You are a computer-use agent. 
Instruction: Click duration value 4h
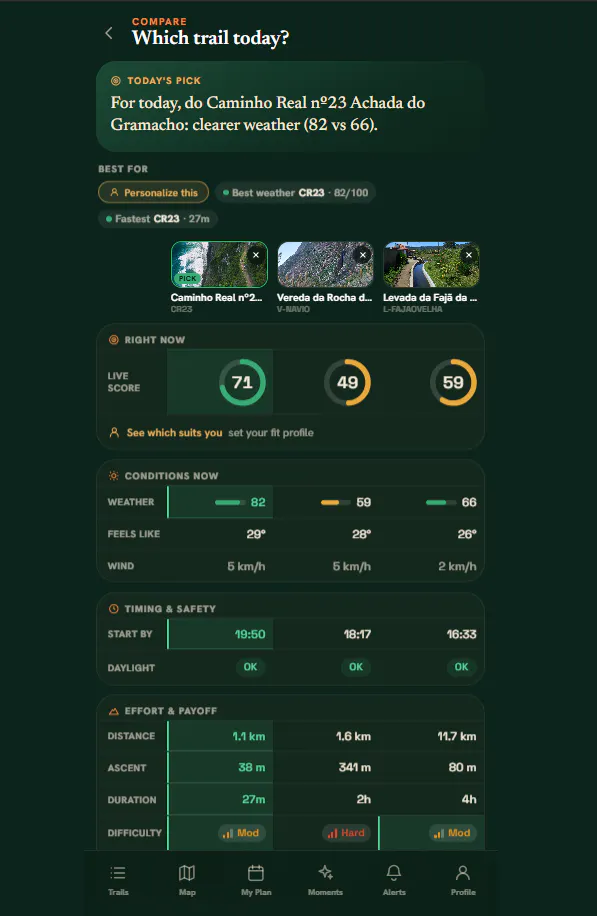(469, 800)
